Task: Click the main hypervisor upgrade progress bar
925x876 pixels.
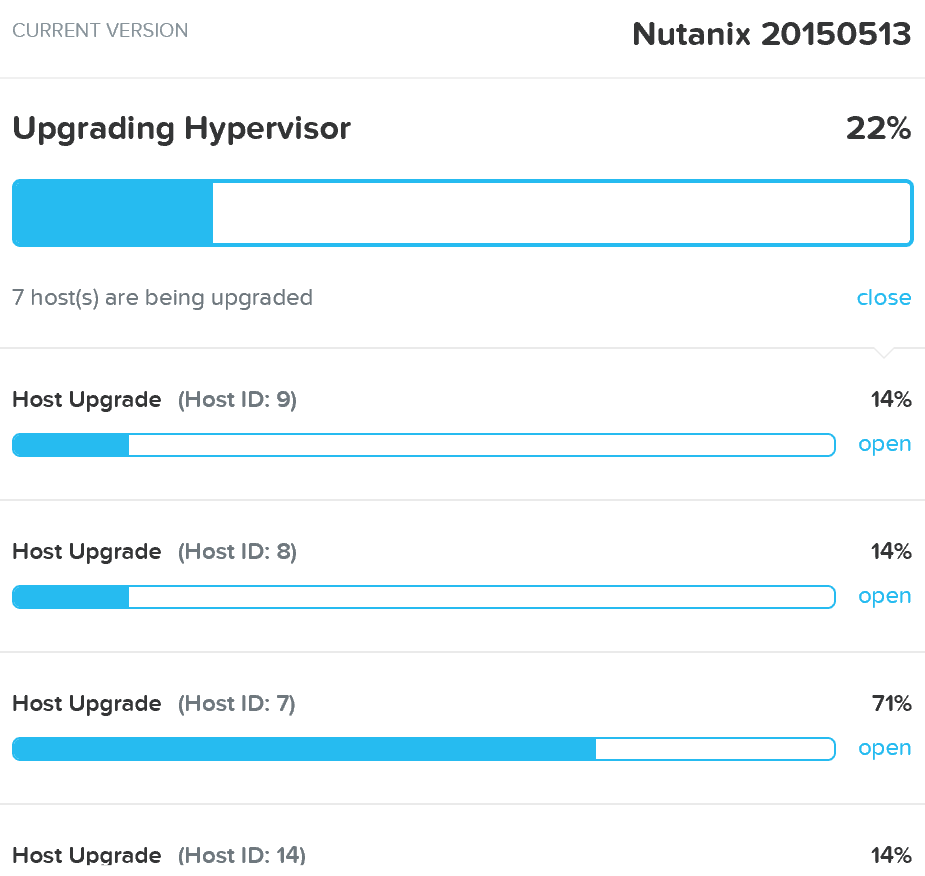Action: (x=462, y=212)
